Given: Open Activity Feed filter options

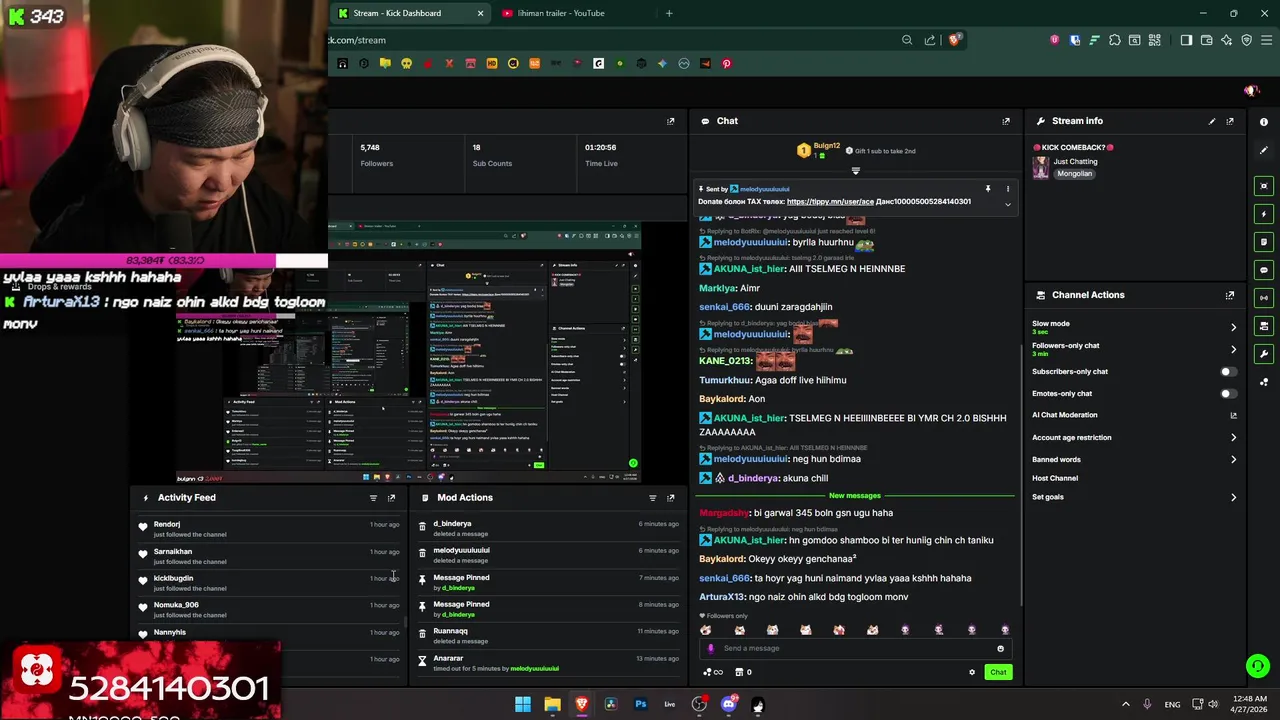Looking at the screenshot, I should (x=373, y=498).
